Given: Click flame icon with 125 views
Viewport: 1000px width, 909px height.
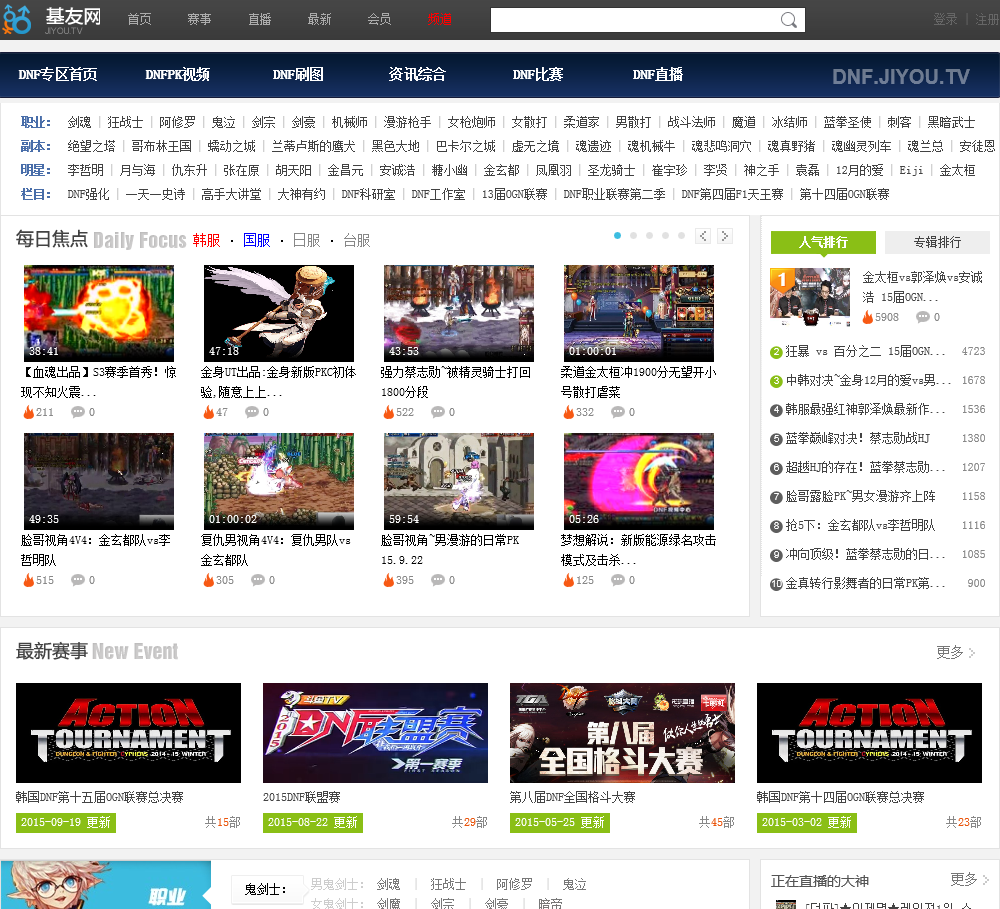Looking at the screenshot, I should coord(569,580).
